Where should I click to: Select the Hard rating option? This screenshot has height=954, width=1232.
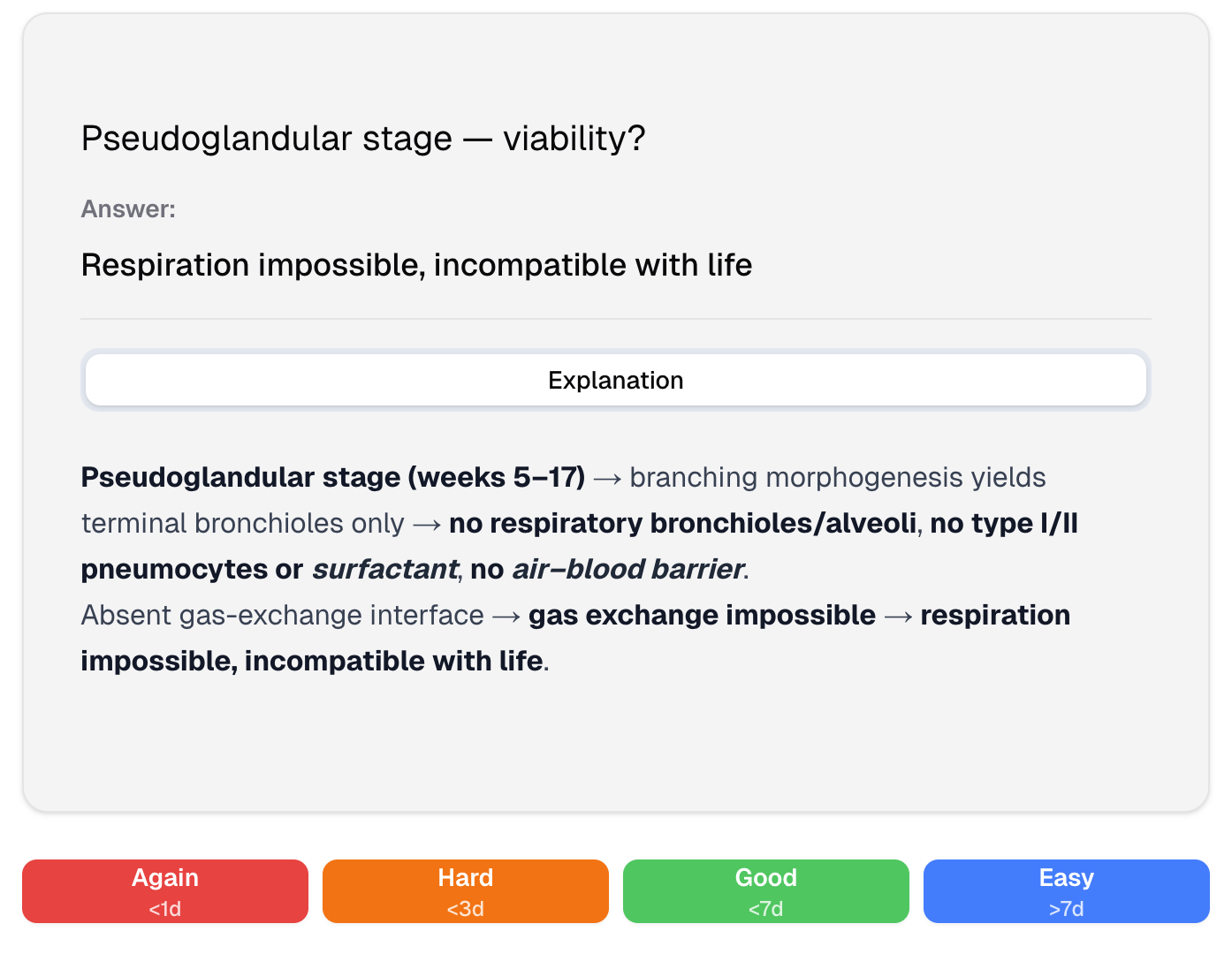coord(465,890)
